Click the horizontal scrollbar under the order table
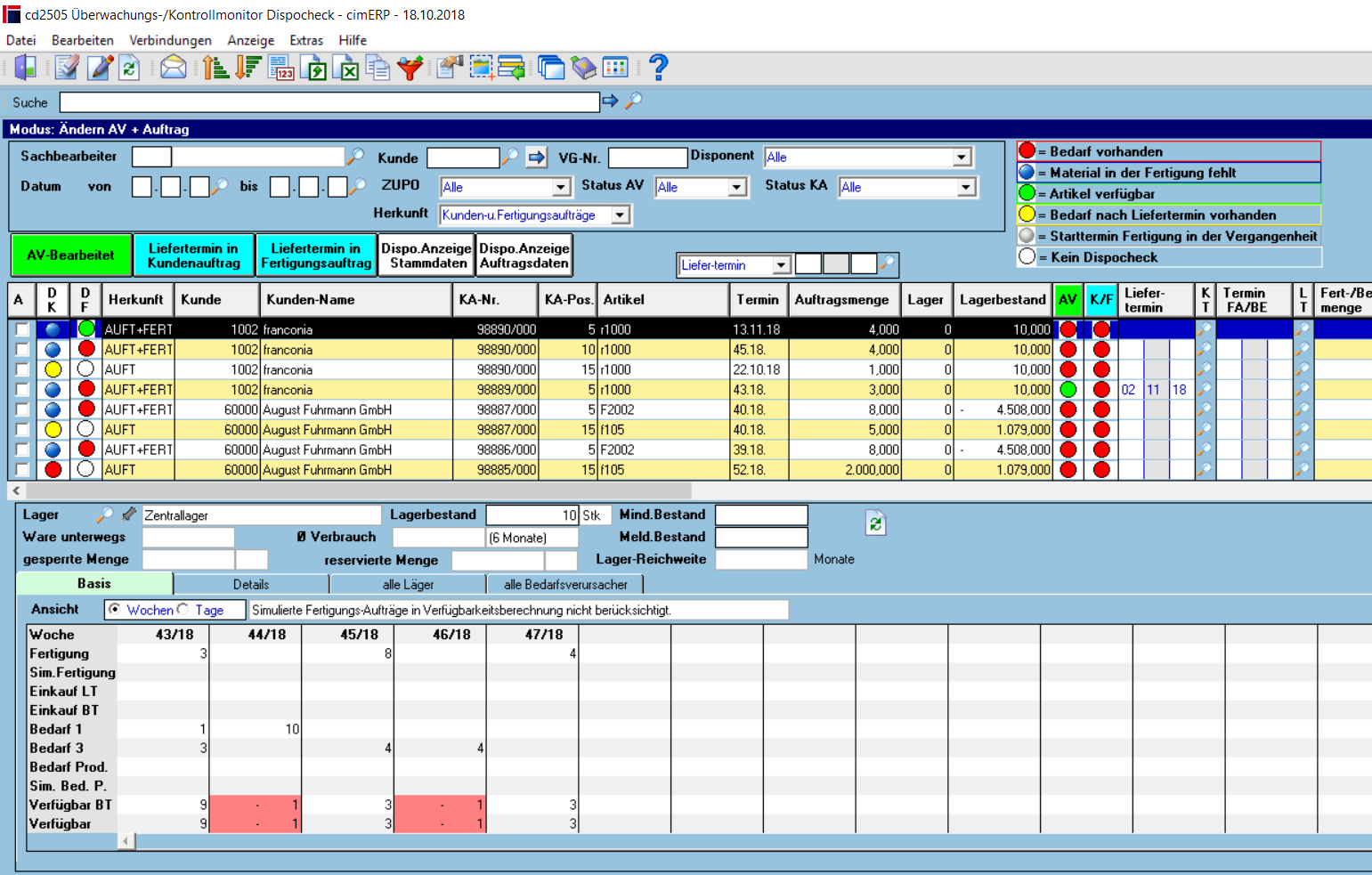The width and height of the screenshot is (1372, 875). (359, 490)
